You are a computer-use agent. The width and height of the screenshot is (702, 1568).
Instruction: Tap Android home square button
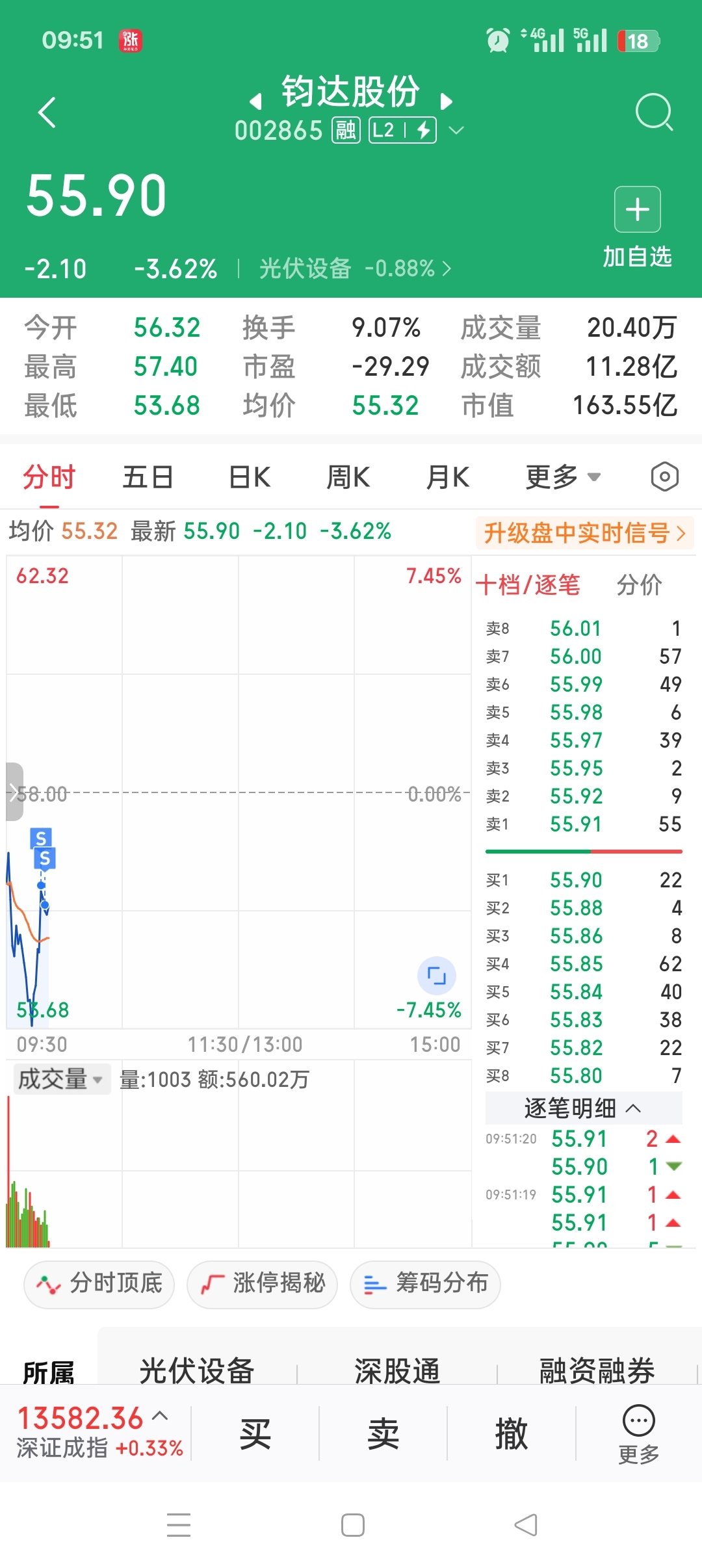tap(353, 1525)
